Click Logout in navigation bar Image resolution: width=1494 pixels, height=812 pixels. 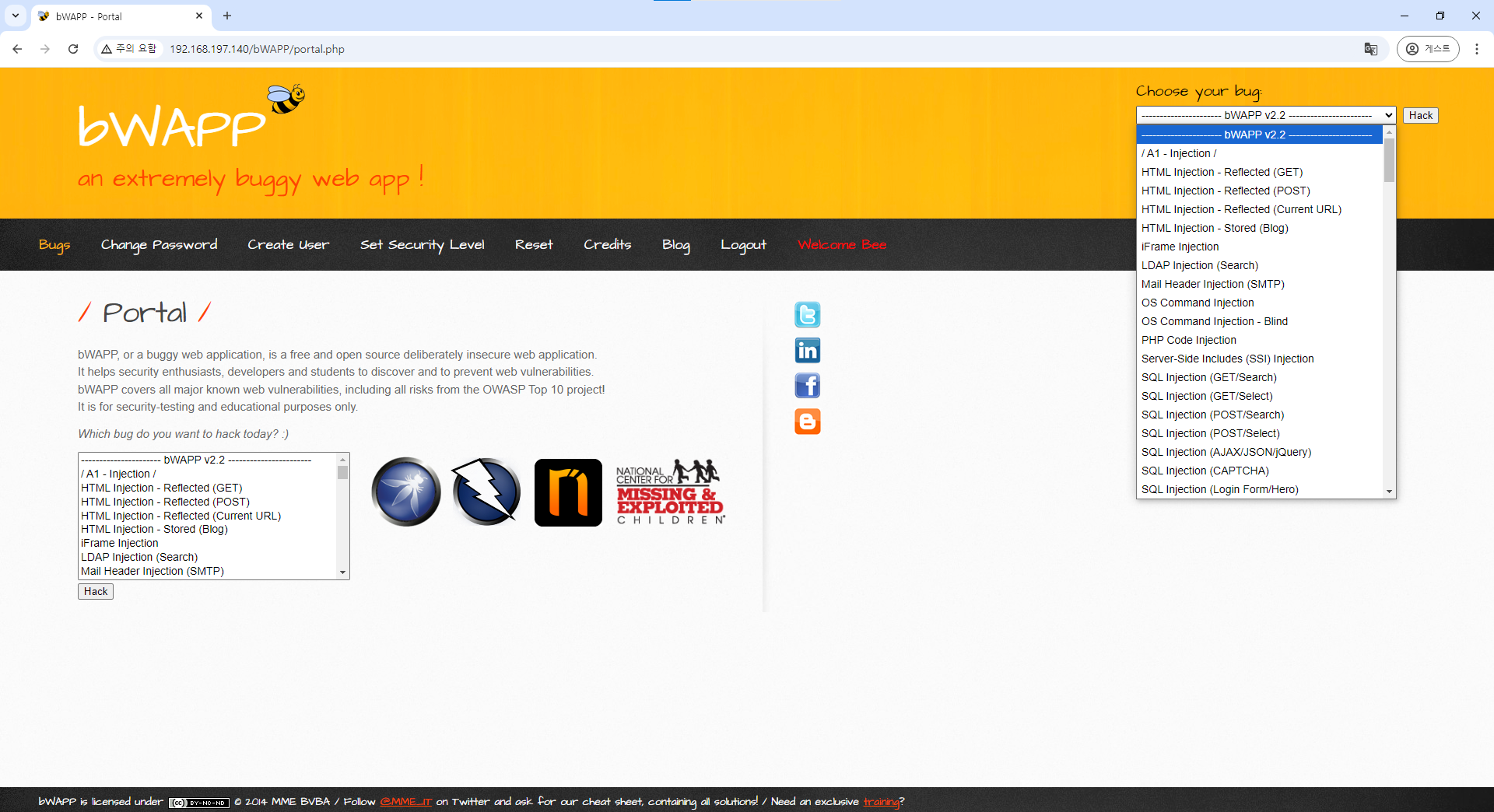743,245
